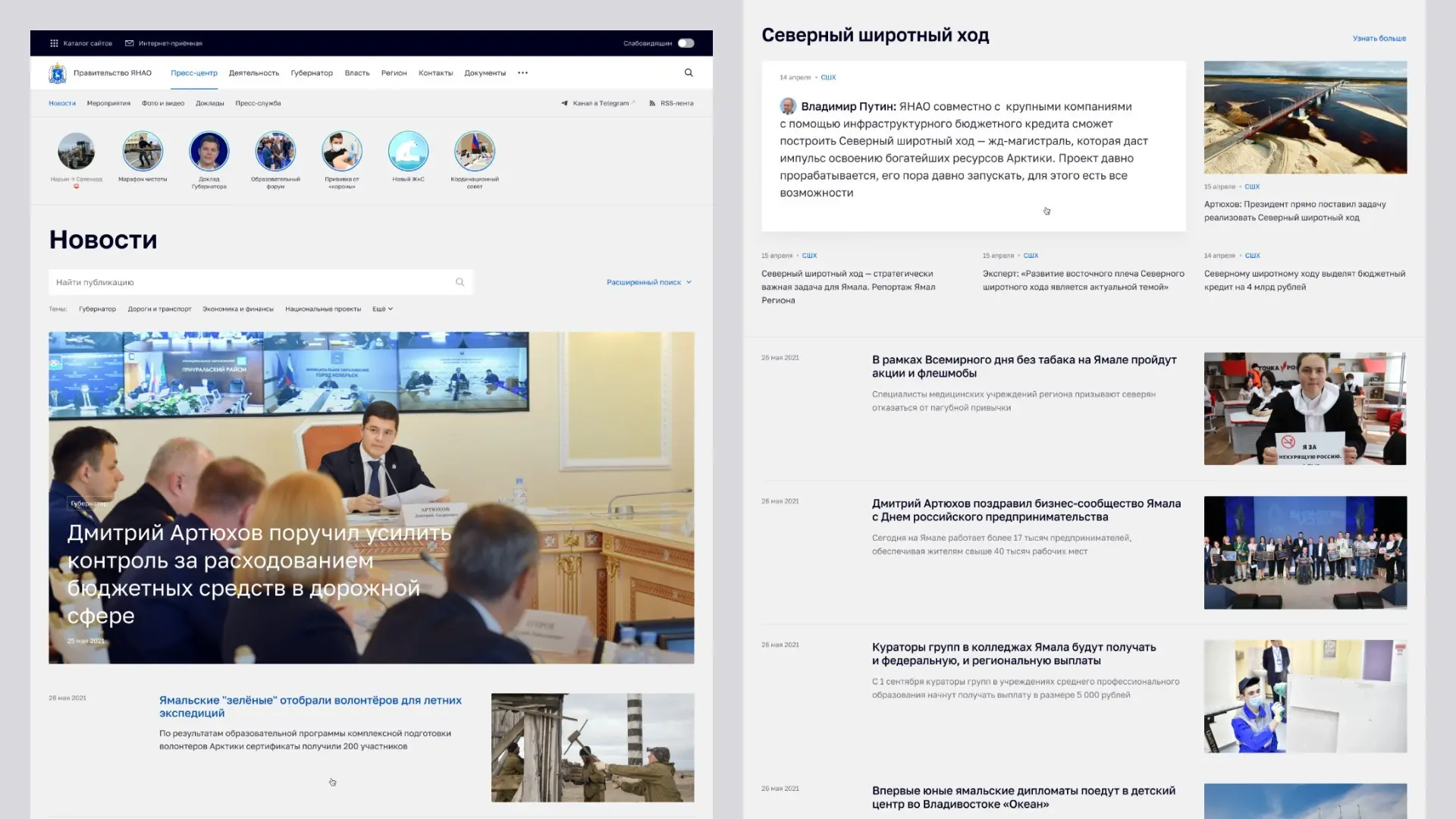Open Кураторы групп в колледжах Ямала headline

pos(1015,654)
